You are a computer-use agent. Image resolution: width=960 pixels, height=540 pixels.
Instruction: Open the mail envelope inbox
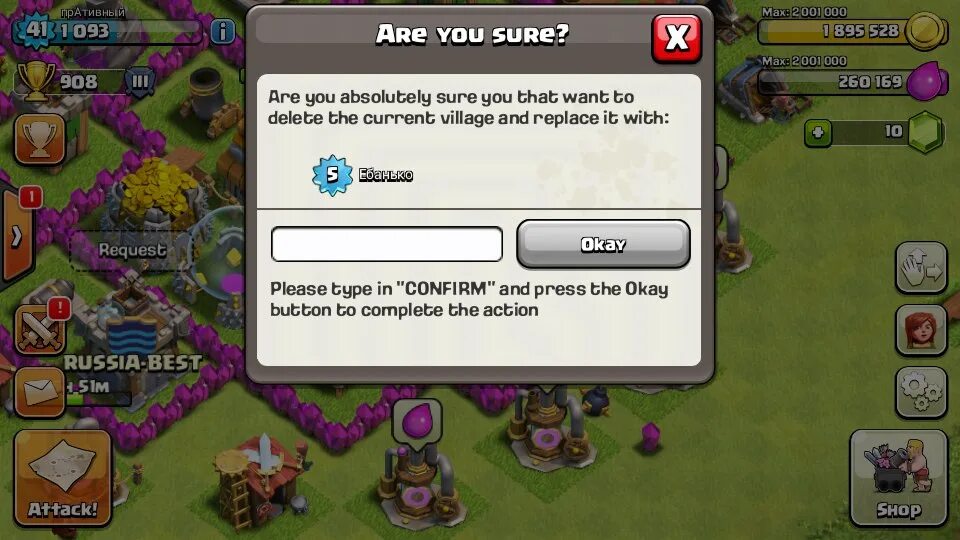pos(40,392)
